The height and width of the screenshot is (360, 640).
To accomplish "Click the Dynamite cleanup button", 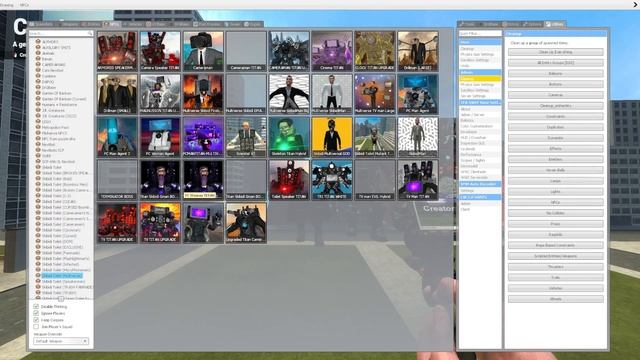I will click(x=556, y=138).
